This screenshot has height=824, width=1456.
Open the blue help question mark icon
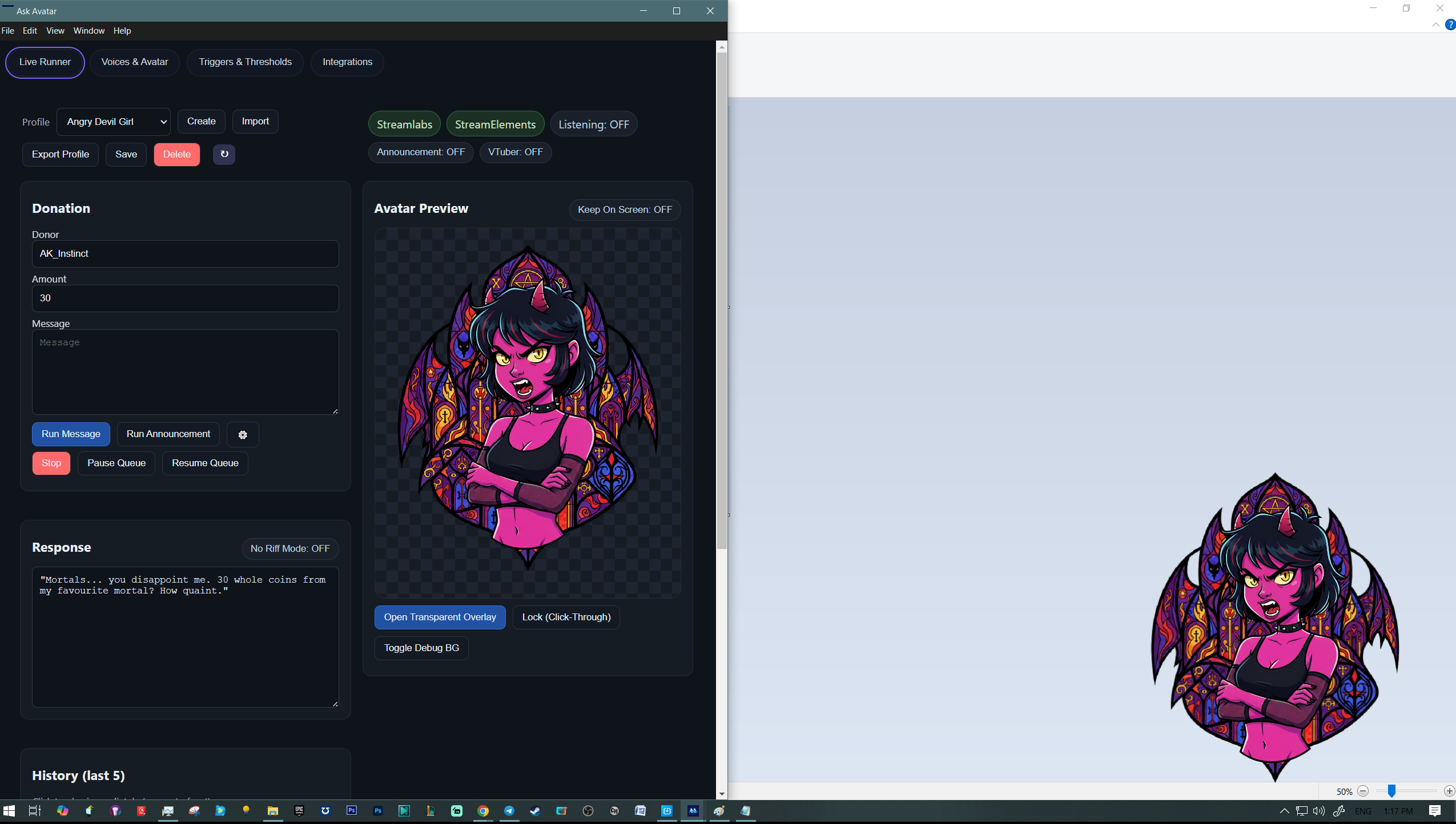[1450, 25]
